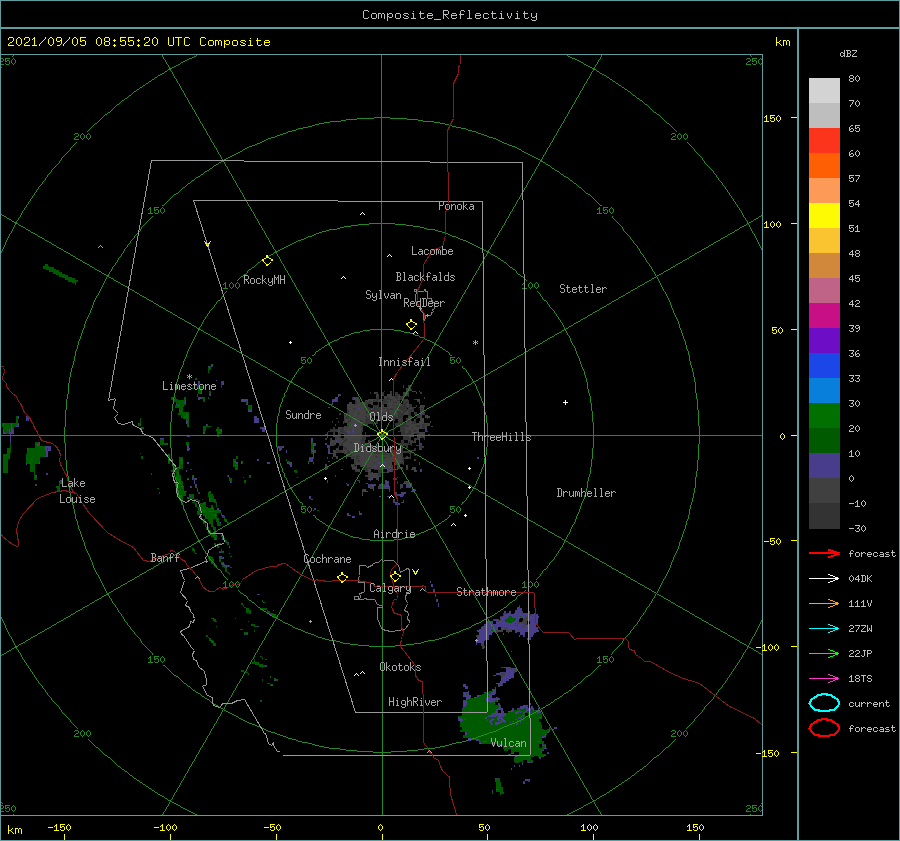900x841 pixels.
Task: Click the yellow diamond marker below RedDeer
Action: pos(412,325)
